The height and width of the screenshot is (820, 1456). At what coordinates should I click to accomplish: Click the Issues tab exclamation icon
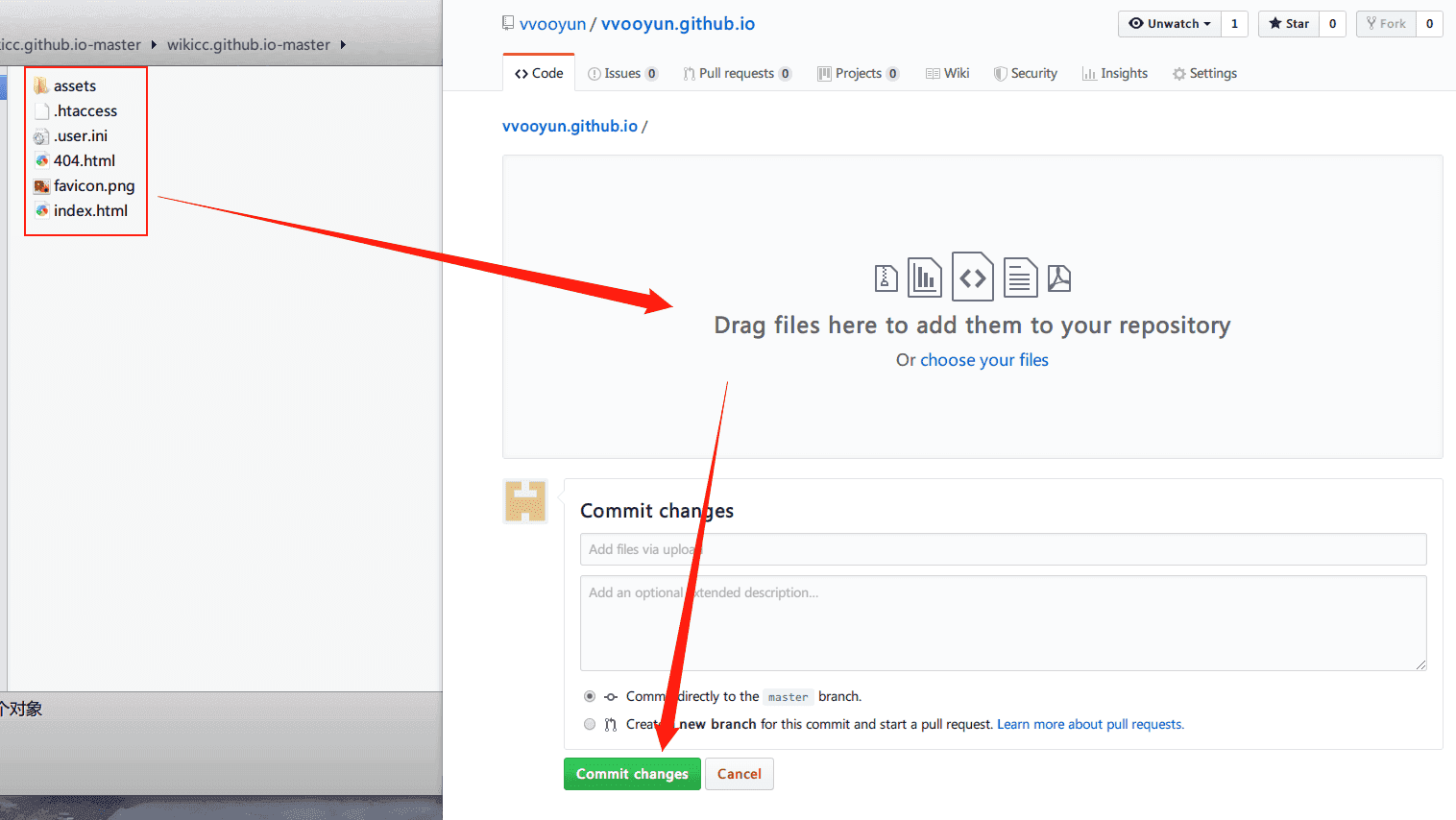595,74
